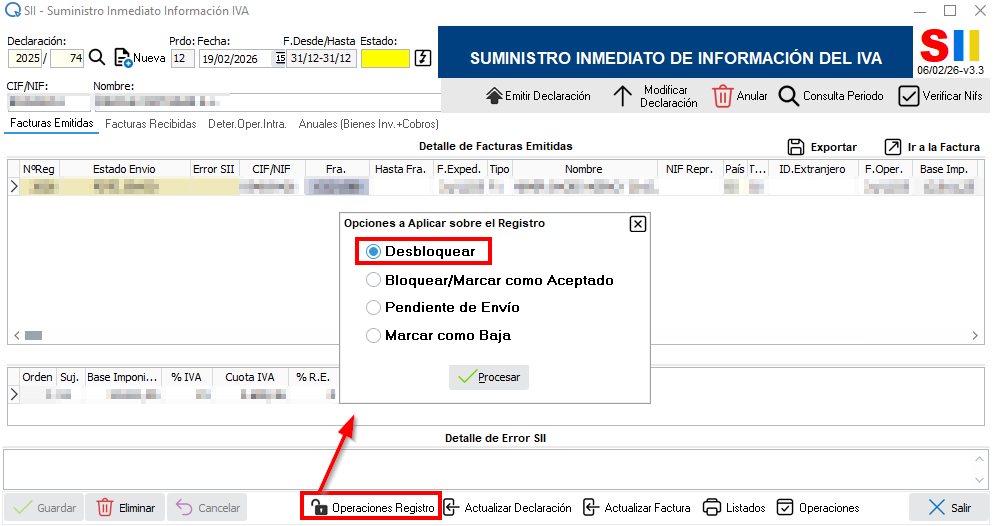Click the Base Imponi... column header

tap(122, 377)
